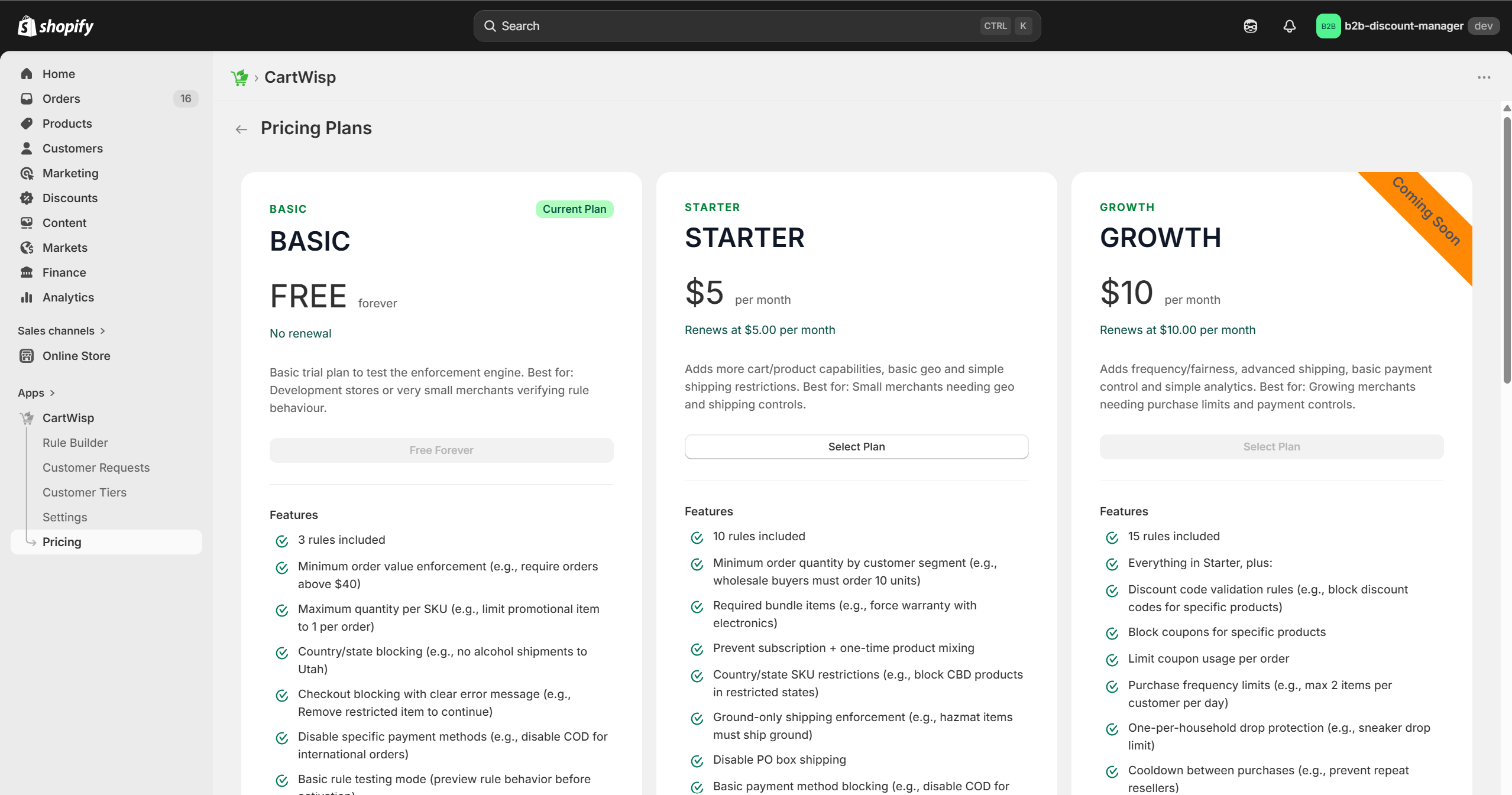Viewport: 1512px width, 795px height.
Task: Click the Online Store storefront icon
Action: point(27,356)
